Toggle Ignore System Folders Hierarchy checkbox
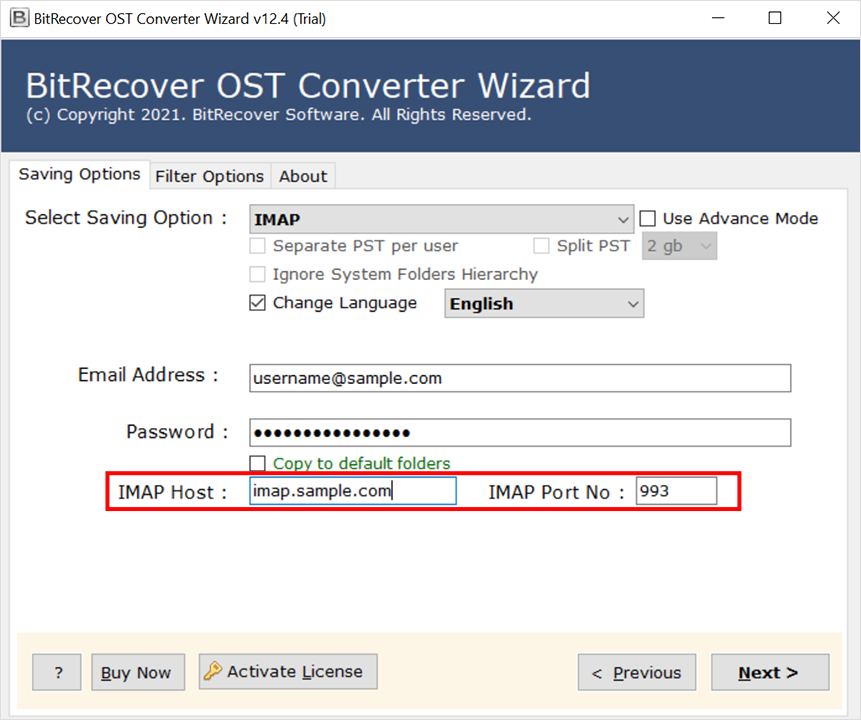 (x=258, y=274)
